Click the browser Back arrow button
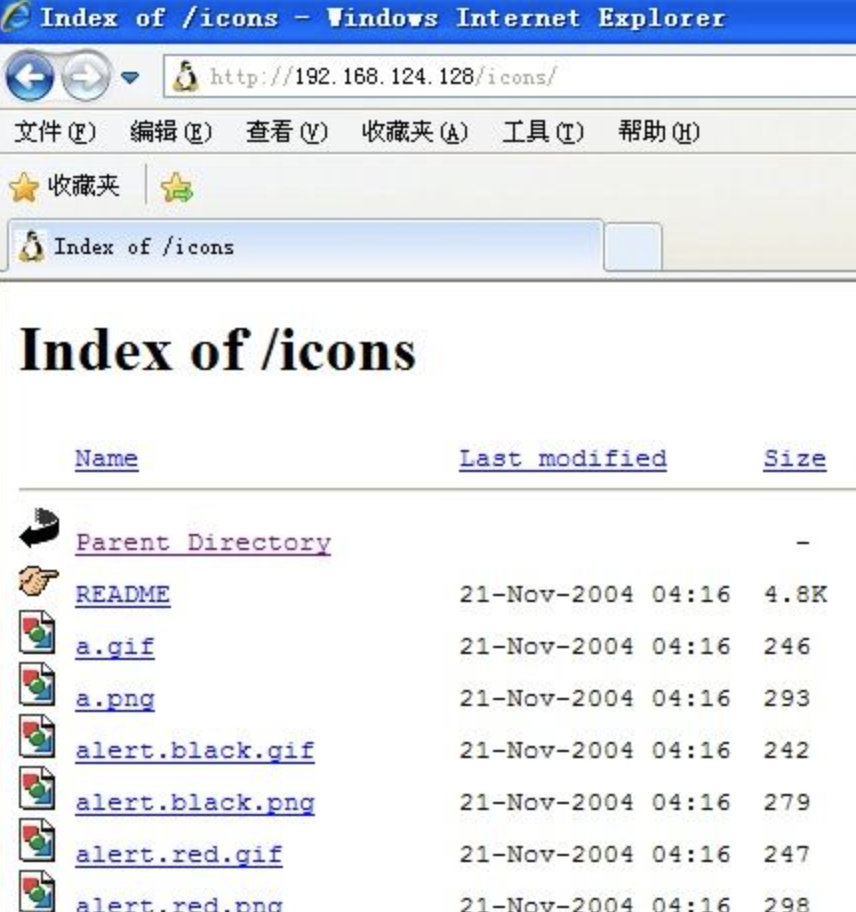Image resolution: width=856 pixels, height=912 pixels. click(30, 76)
